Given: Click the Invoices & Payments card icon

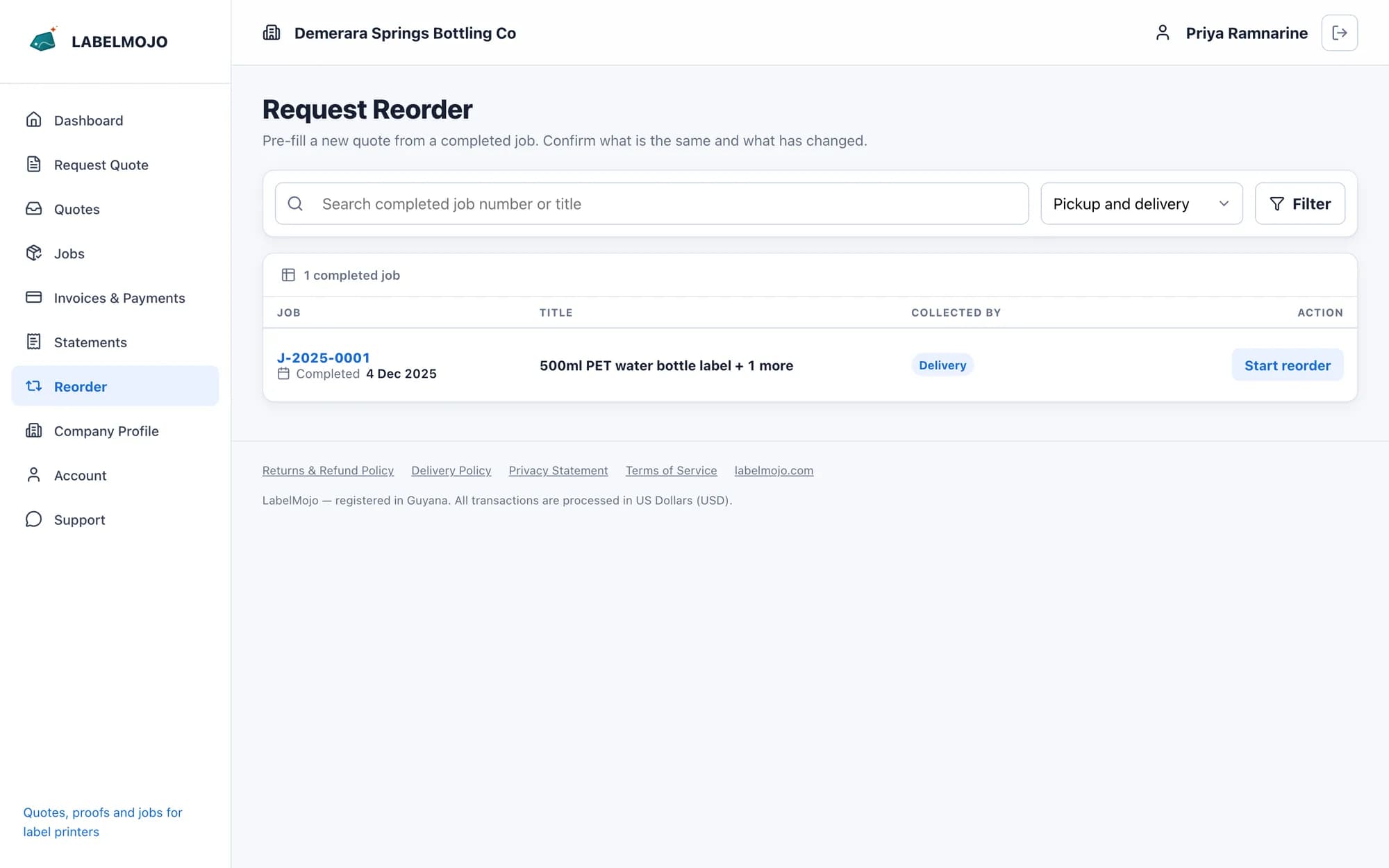Looking at the screenshot, I should pyautogui.click(x=33, y=297).
